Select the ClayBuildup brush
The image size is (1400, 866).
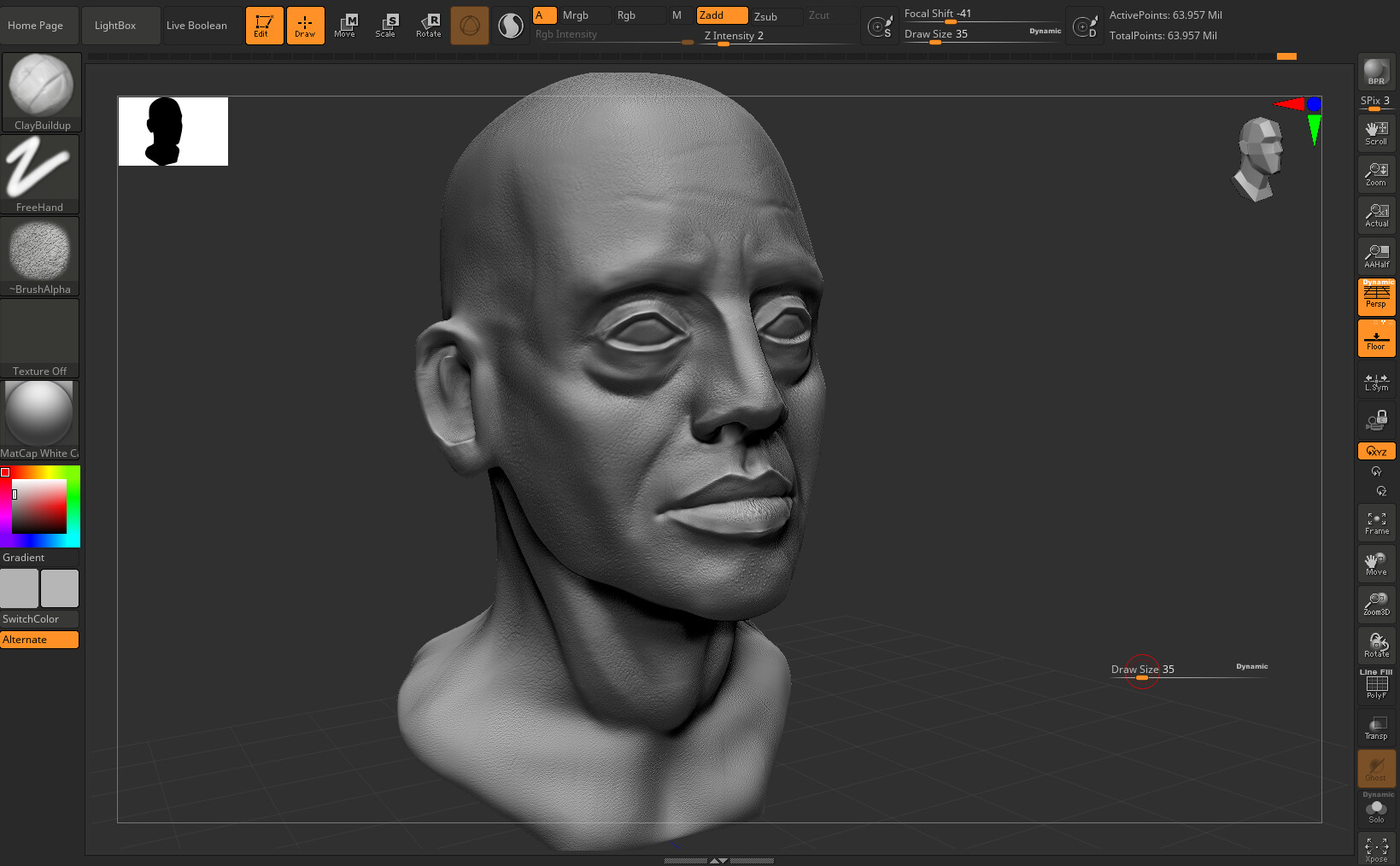41,85
